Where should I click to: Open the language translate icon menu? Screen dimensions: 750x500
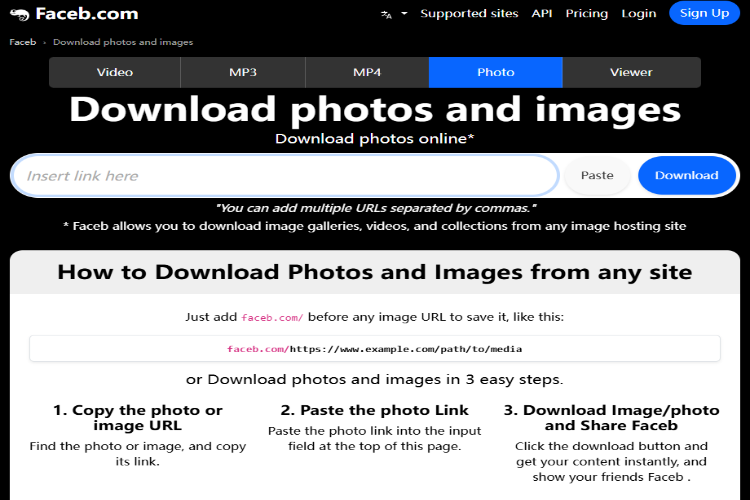pyautogui.click(x=386, y=14)
